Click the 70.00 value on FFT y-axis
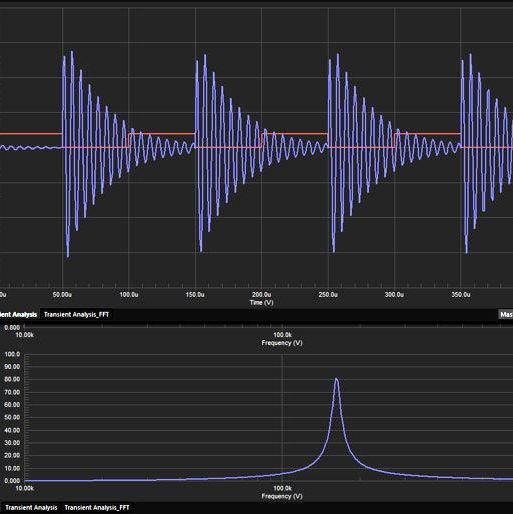The width and height of the screenshot is (513, 514). click(x=12, y=392)
